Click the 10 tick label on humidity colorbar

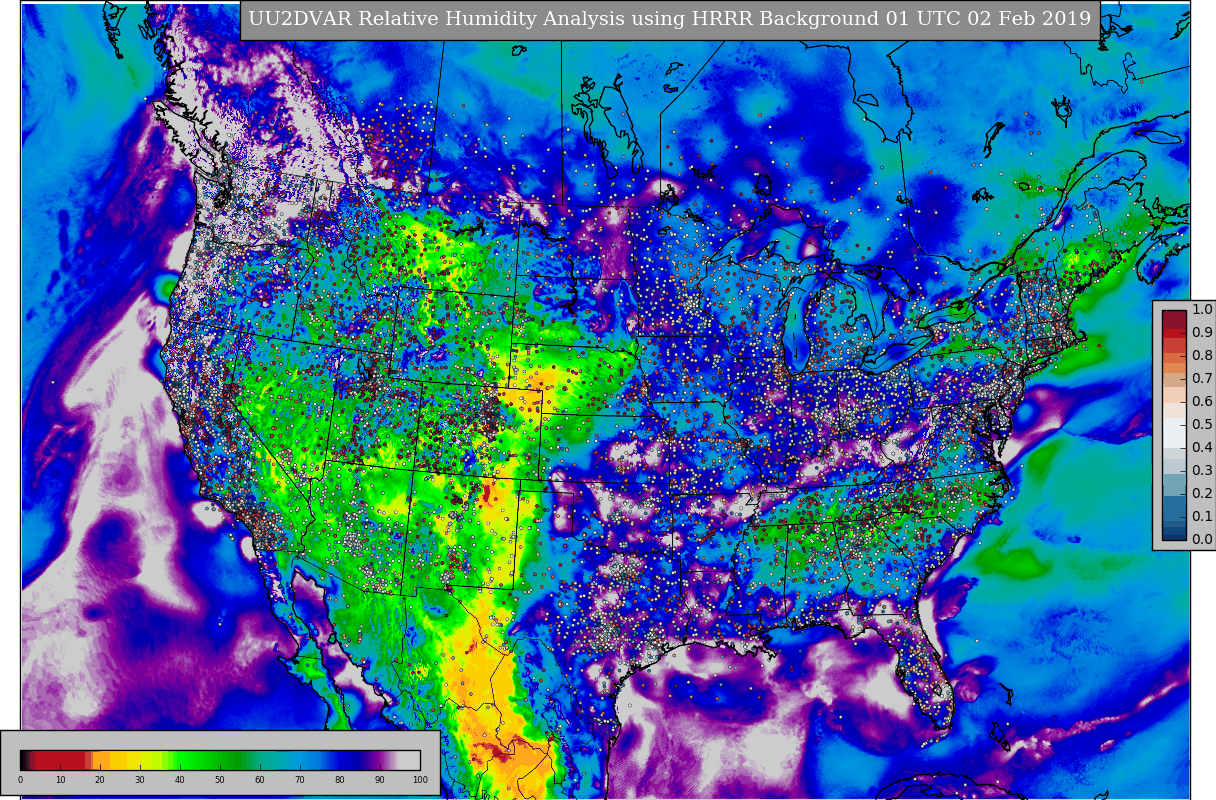click(60, 780)
